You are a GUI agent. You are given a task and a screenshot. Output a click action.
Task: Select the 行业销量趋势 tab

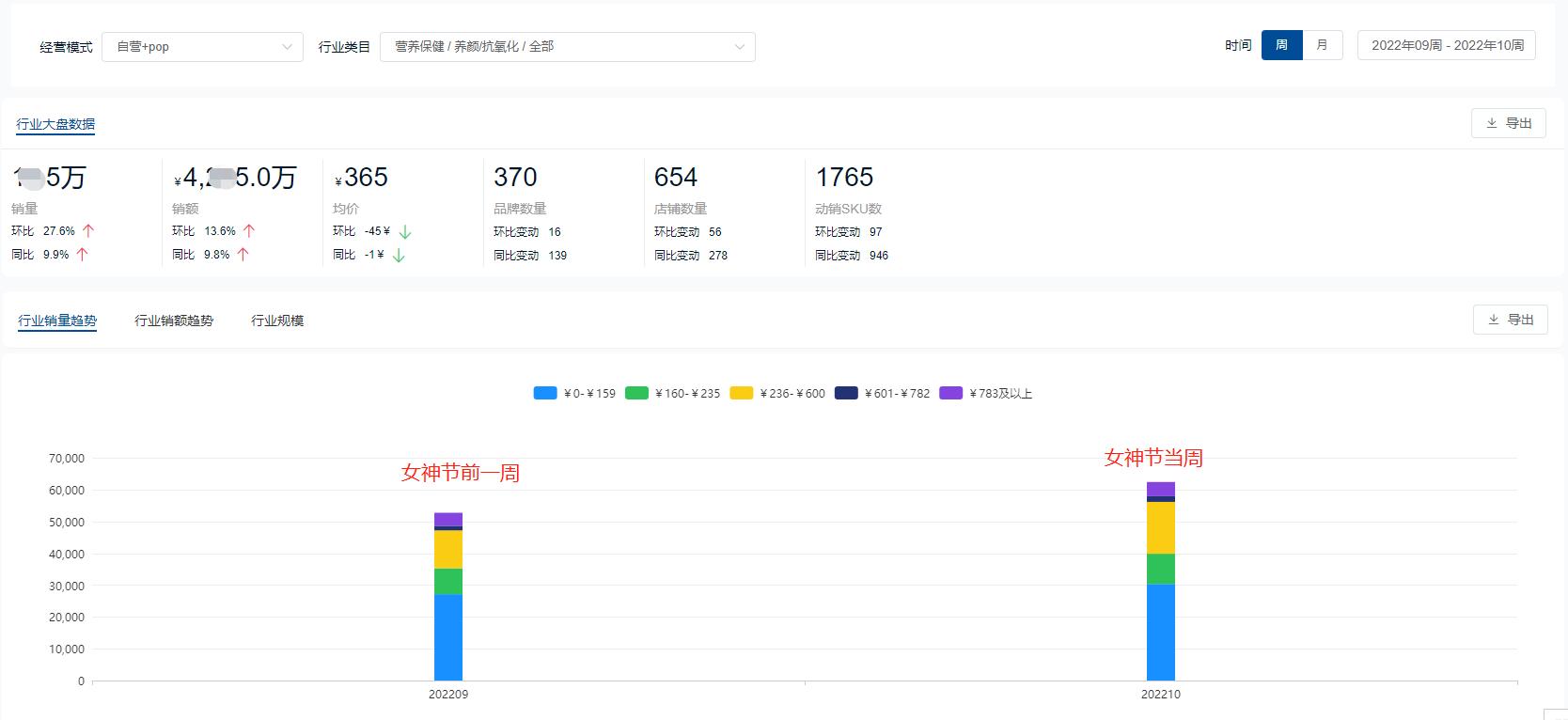(x=57, y=321)
